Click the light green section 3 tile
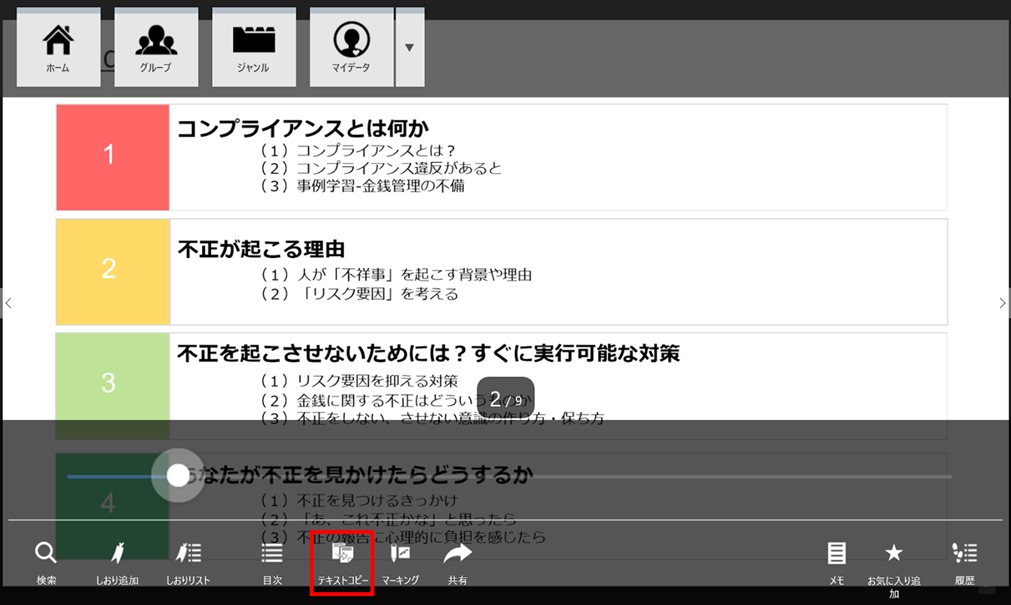Screen dimensions: 1011x605 (113, 386)
